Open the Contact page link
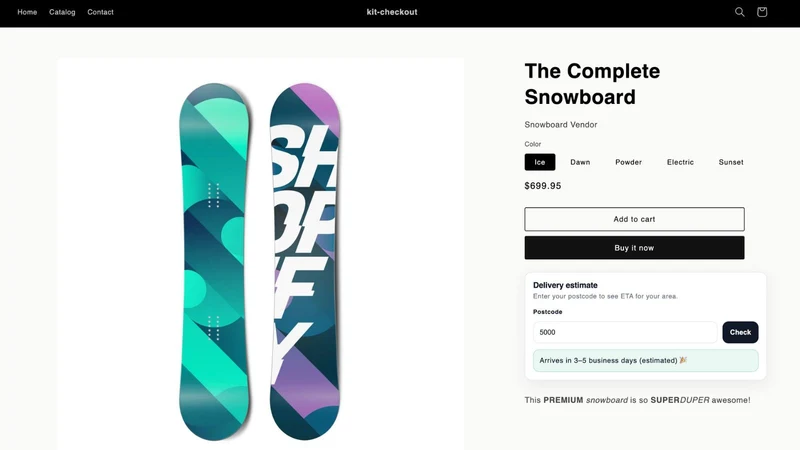The height and width of the screenshot is (450, 800). point(100,12)
